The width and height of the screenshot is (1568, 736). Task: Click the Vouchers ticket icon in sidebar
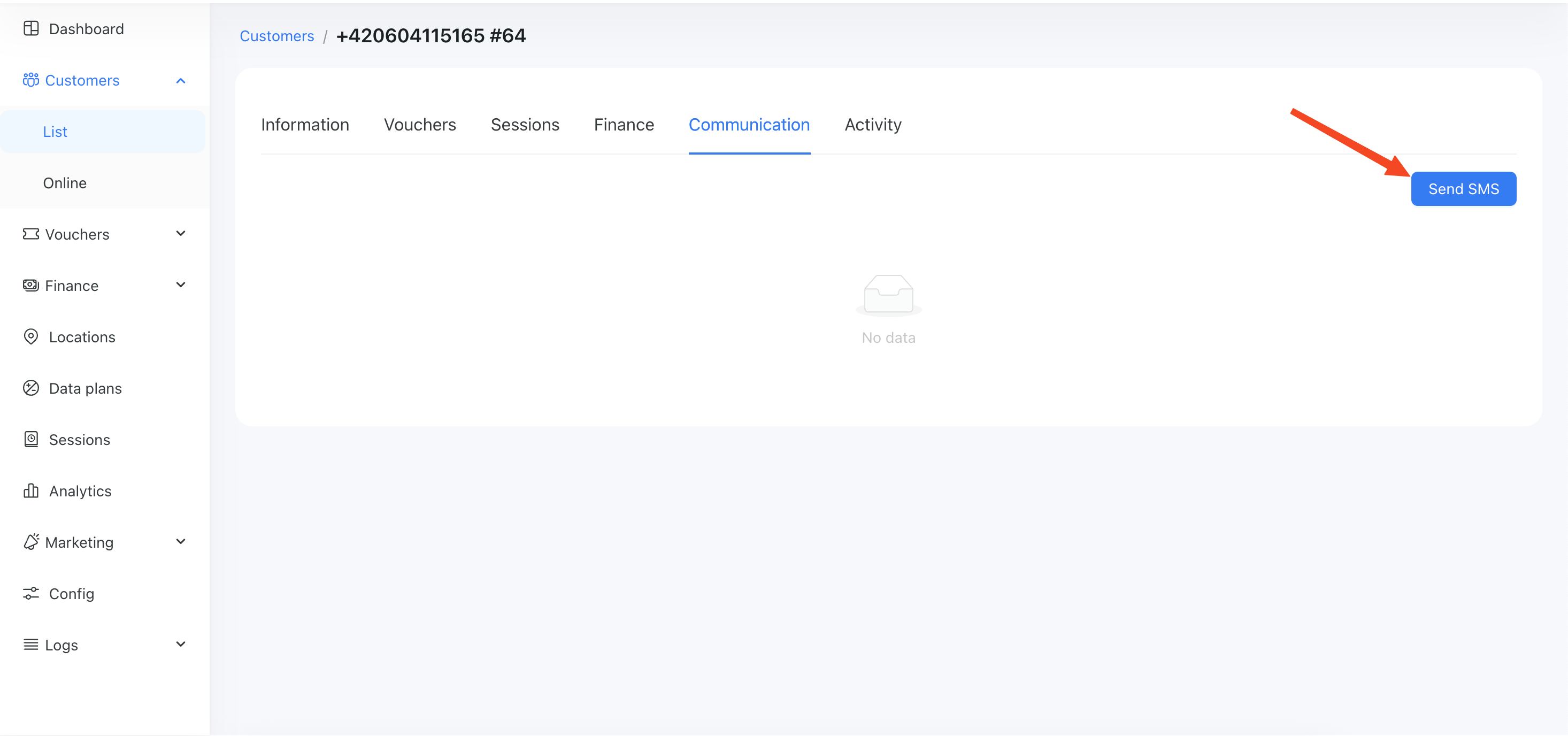pos(30,234)
